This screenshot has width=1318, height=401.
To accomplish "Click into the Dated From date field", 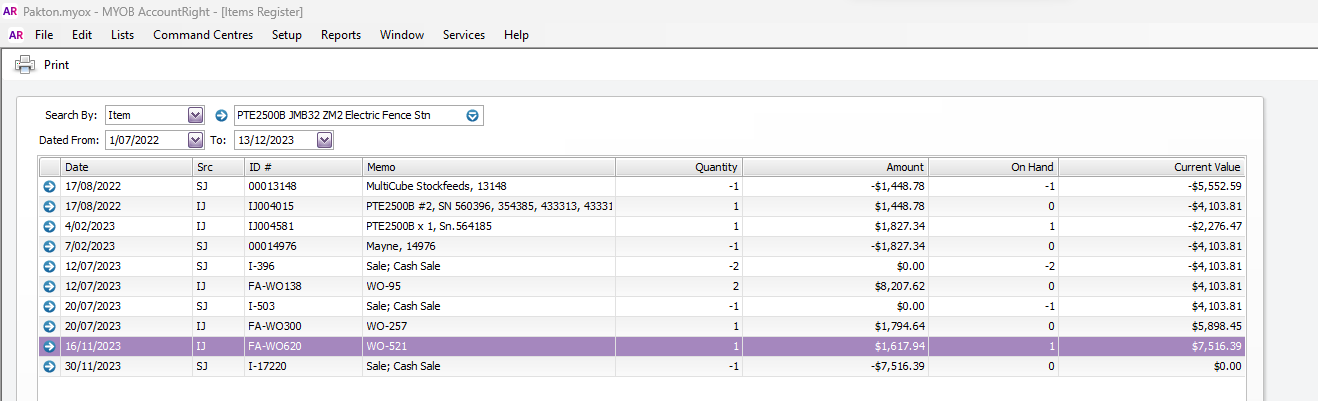I will tap(145, 140).
